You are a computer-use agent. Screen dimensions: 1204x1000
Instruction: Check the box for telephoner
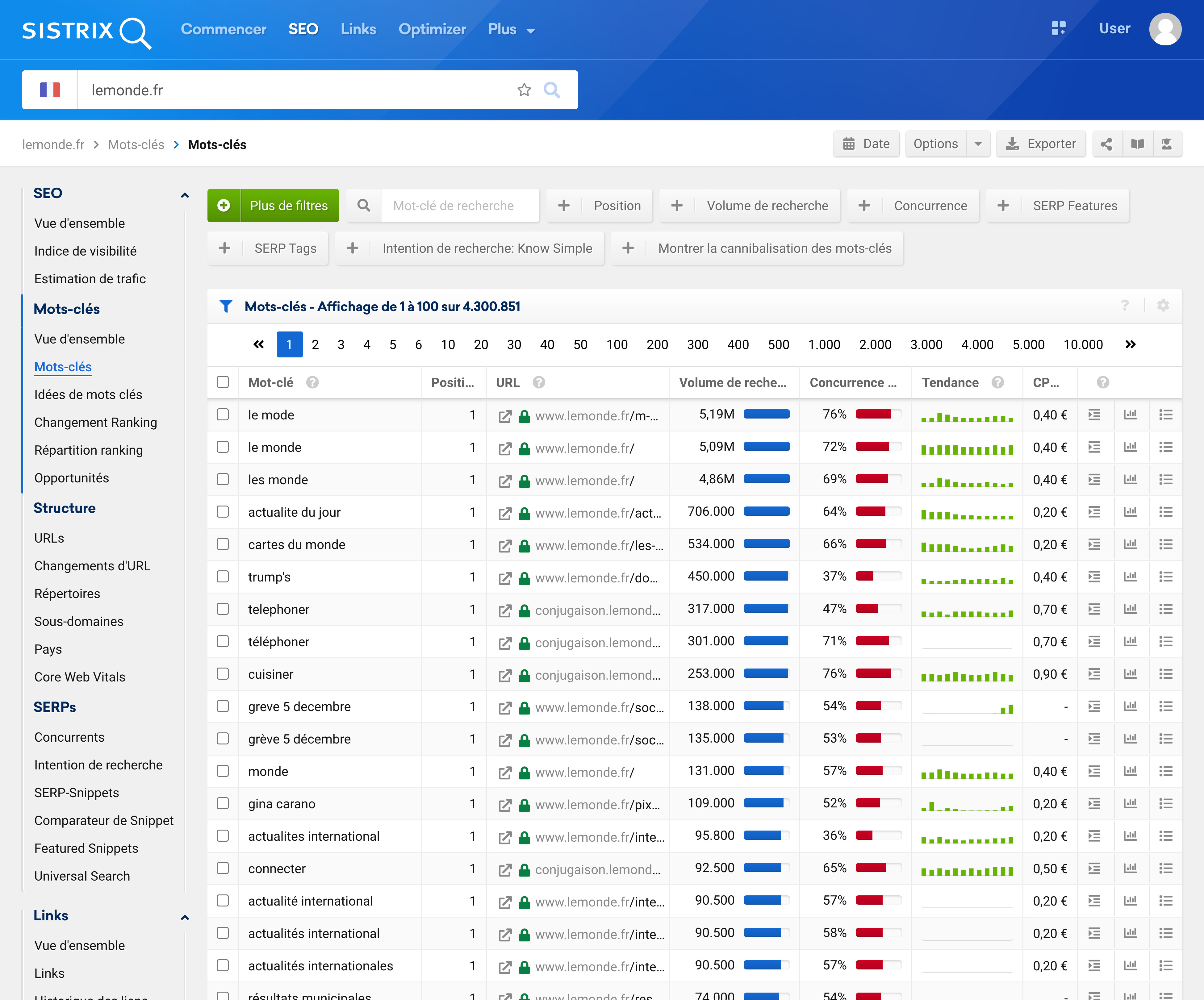click(223, 609)
